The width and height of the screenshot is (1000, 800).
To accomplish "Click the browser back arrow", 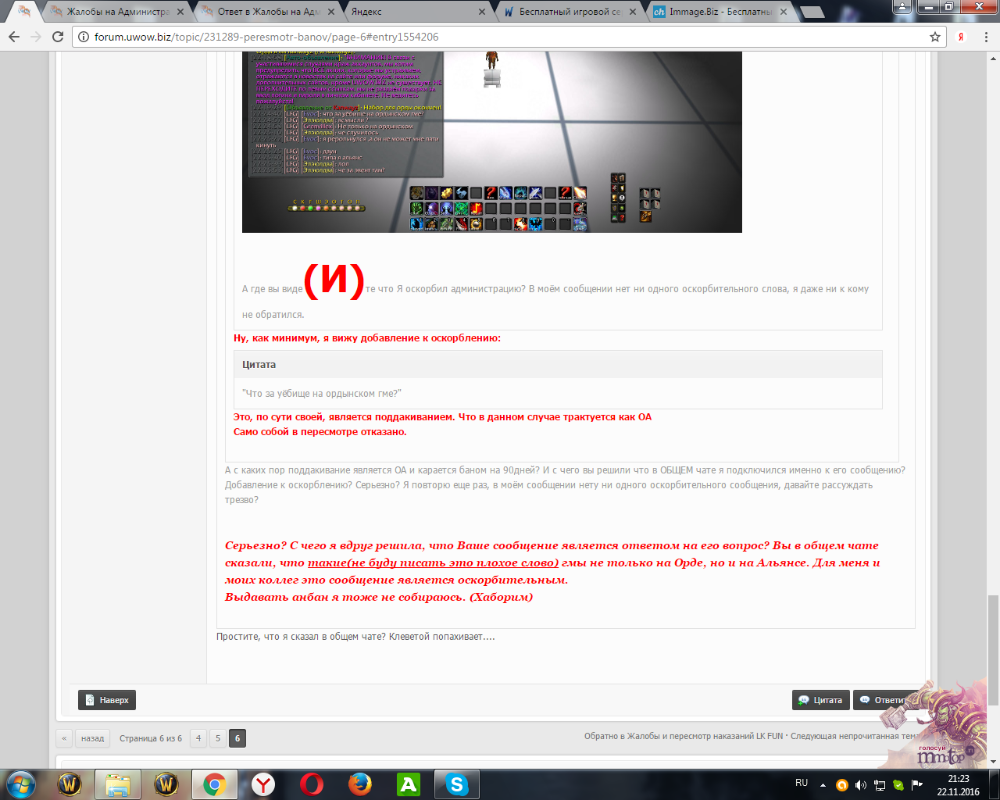I will point(14,37).
